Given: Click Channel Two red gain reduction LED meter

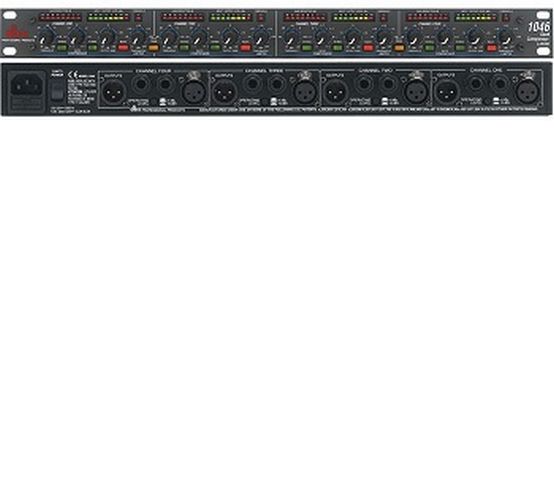Looking at the screenshot, I should tap(182, 17).
